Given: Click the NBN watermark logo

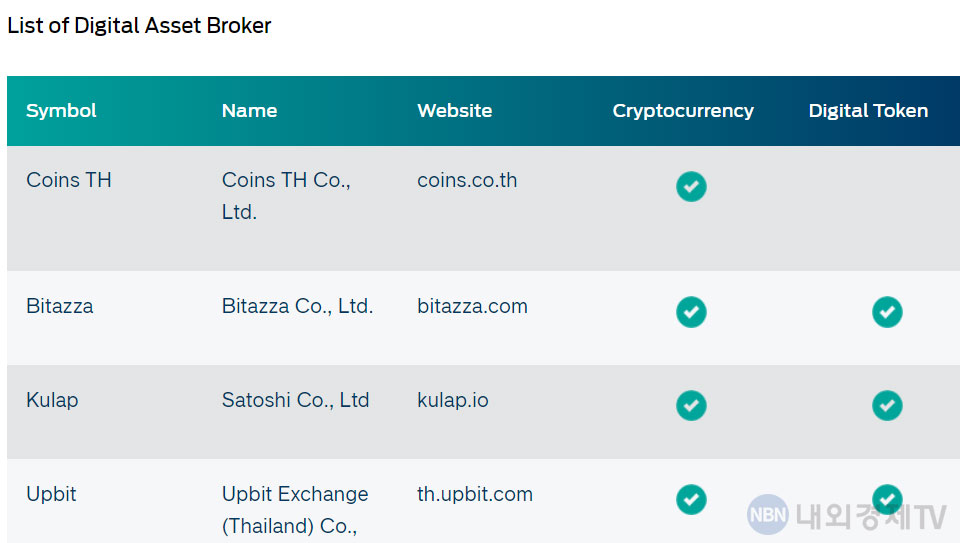Looking at the screenshot, I should coord(767,515).
